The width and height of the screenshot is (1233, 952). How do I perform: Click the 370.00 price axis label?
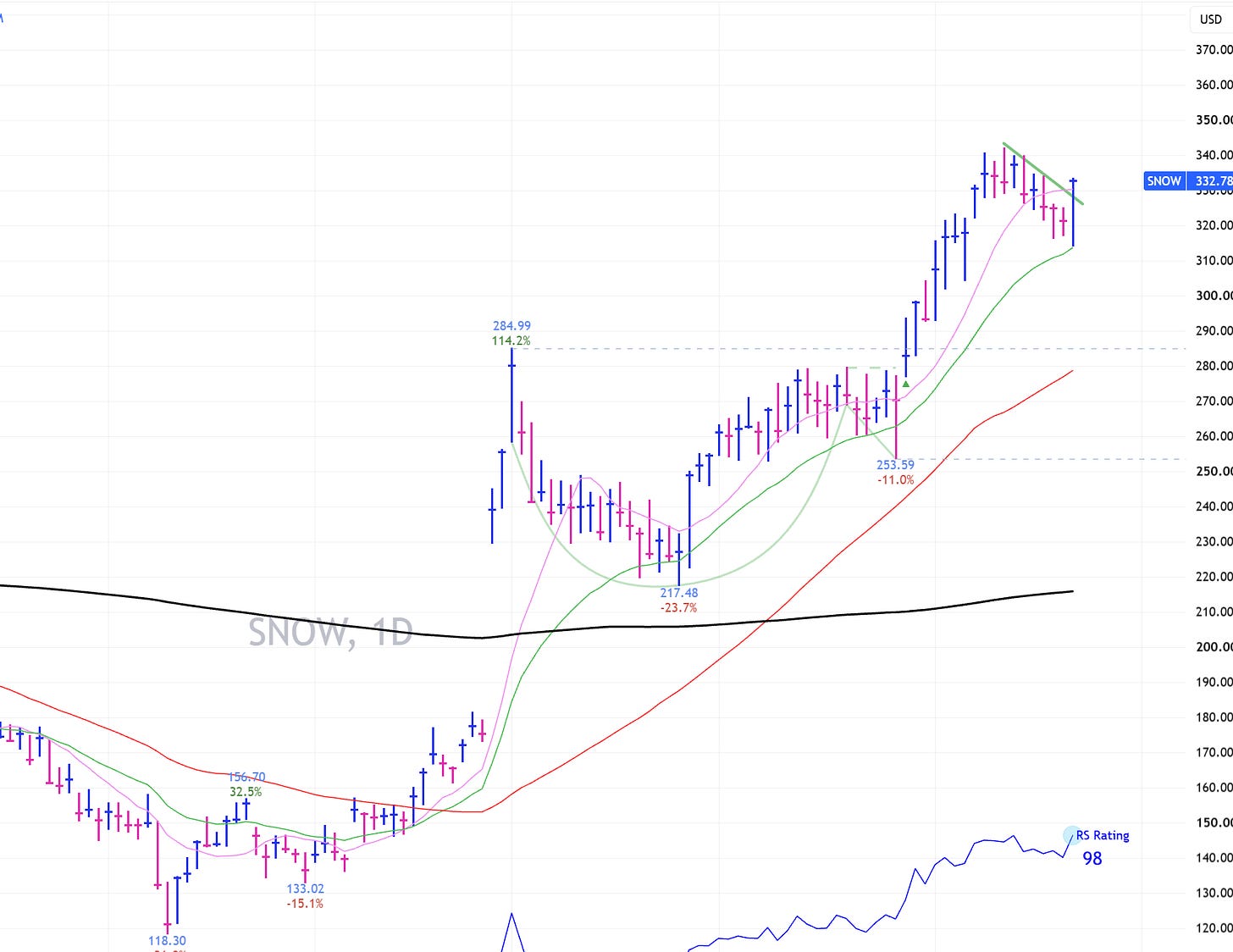1214,50
